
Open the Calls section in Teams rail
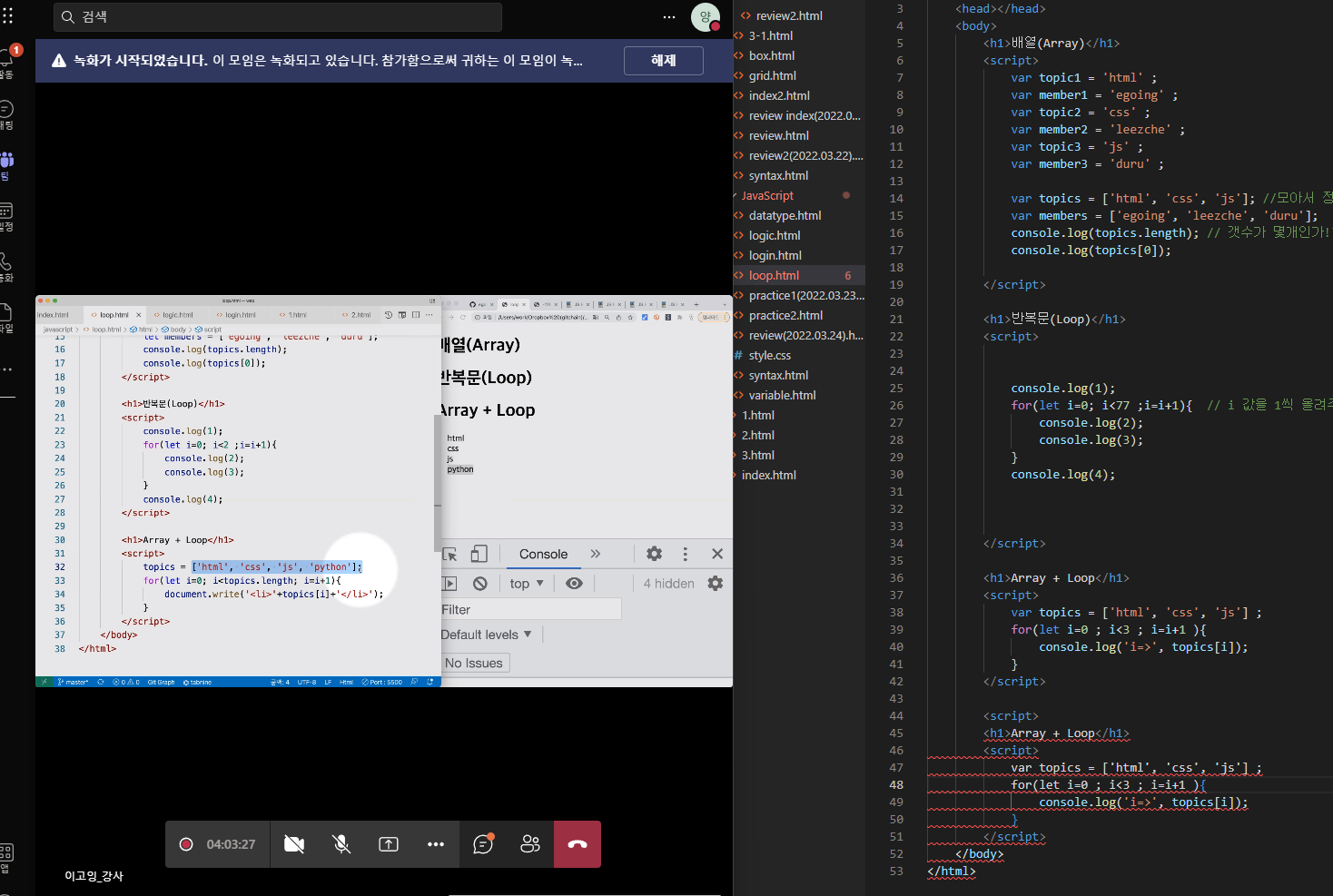click(5, 267)
